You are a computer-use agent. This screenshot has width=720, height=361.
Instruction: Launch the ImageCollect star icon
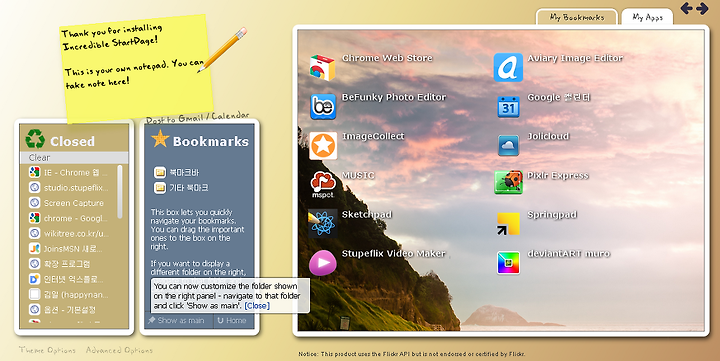pyautogui.click(x=323, y=146)
